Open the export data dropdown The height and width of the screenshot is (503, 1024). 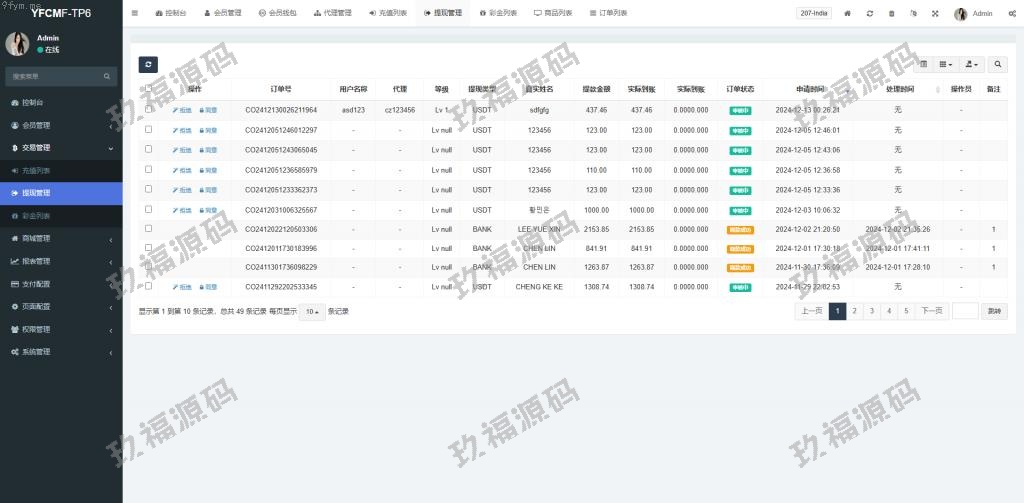click(x=971, y=64)
